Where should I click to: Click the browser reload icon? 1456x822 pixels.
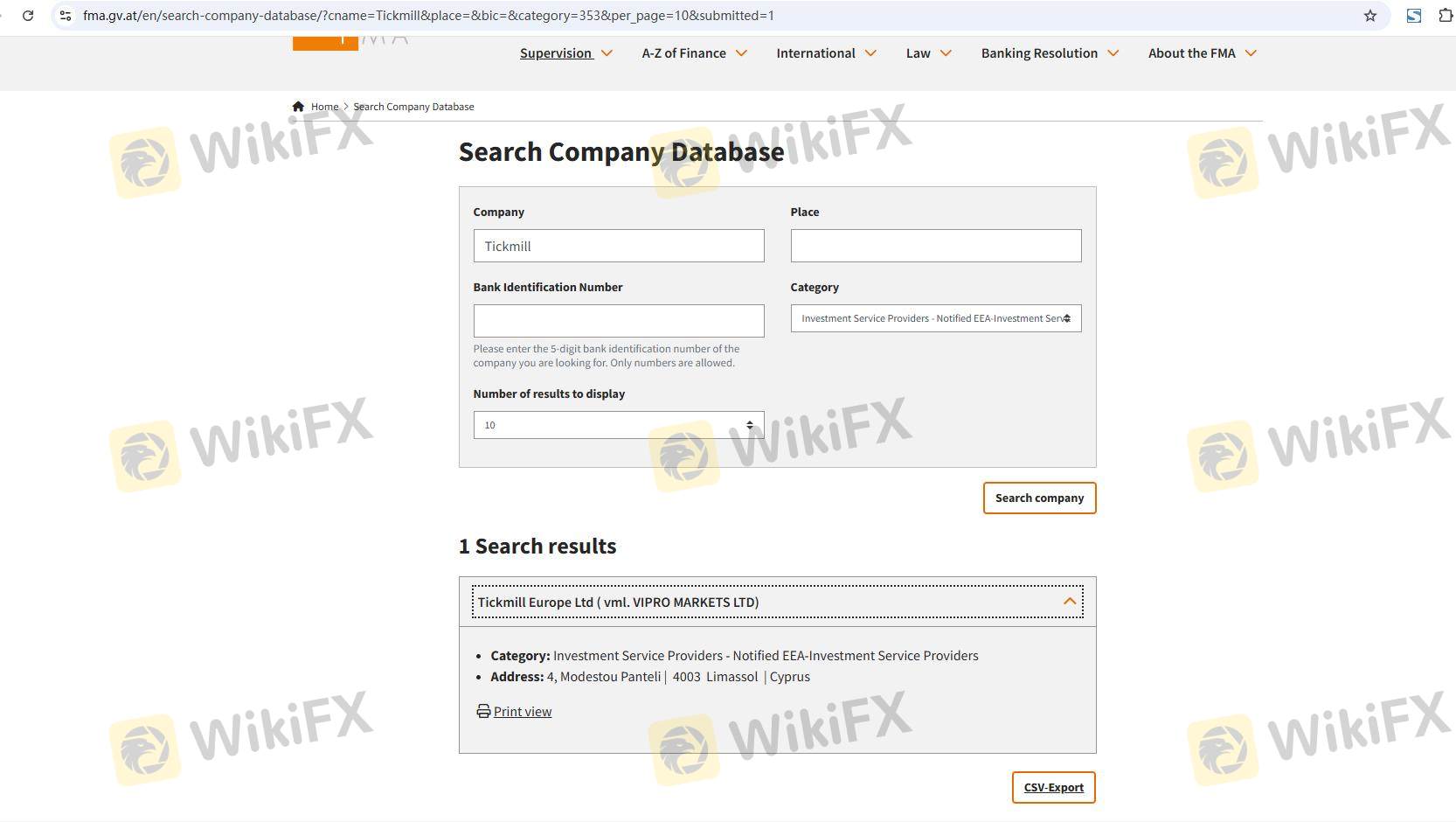[x=28, y=16]
